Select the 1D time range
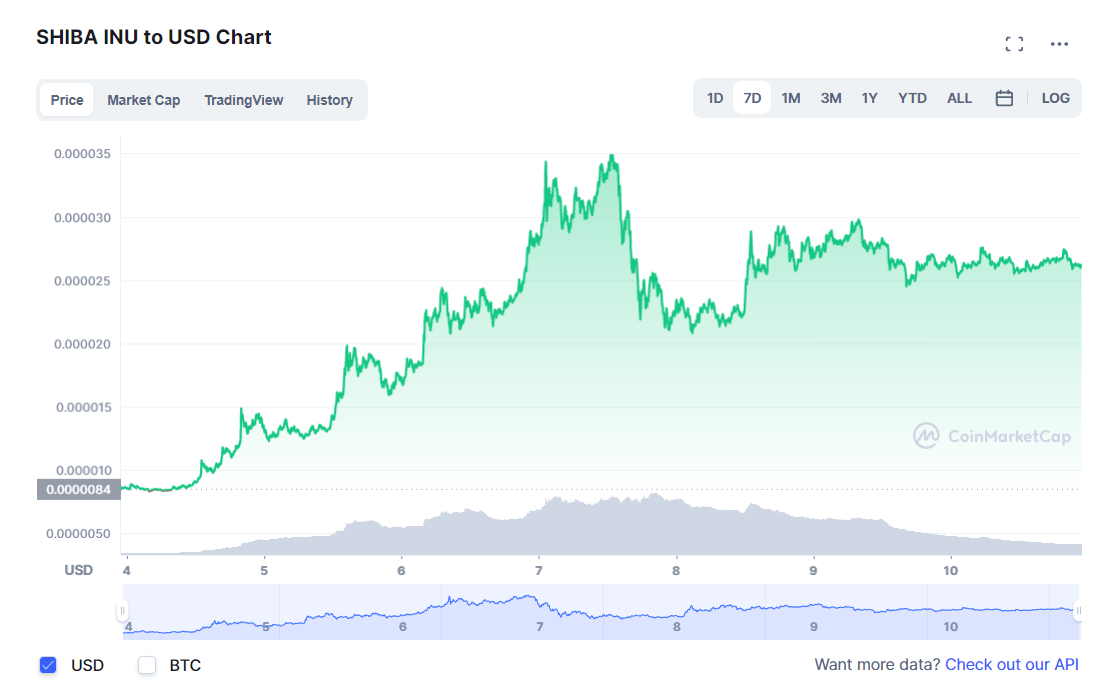The image size is (1116, 697). pyautogui.click(x=715, y=98)
